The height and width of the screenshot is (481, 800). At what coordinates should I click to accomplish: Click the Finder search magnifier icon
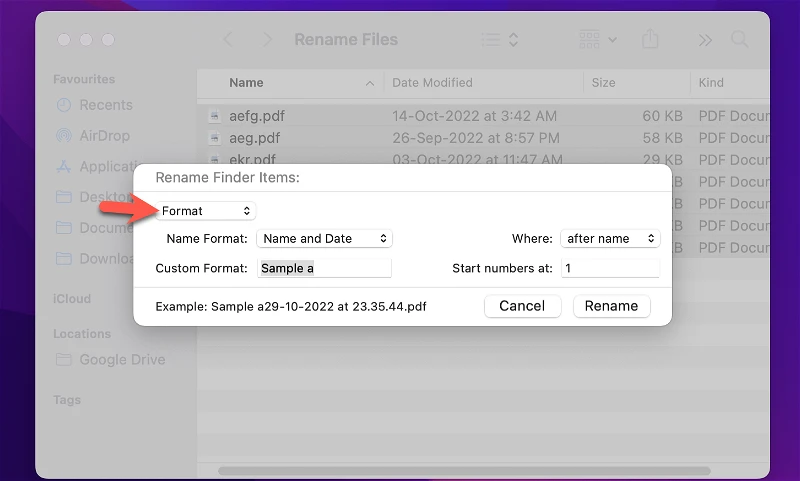pyautogui.click(x=739, y=39)
